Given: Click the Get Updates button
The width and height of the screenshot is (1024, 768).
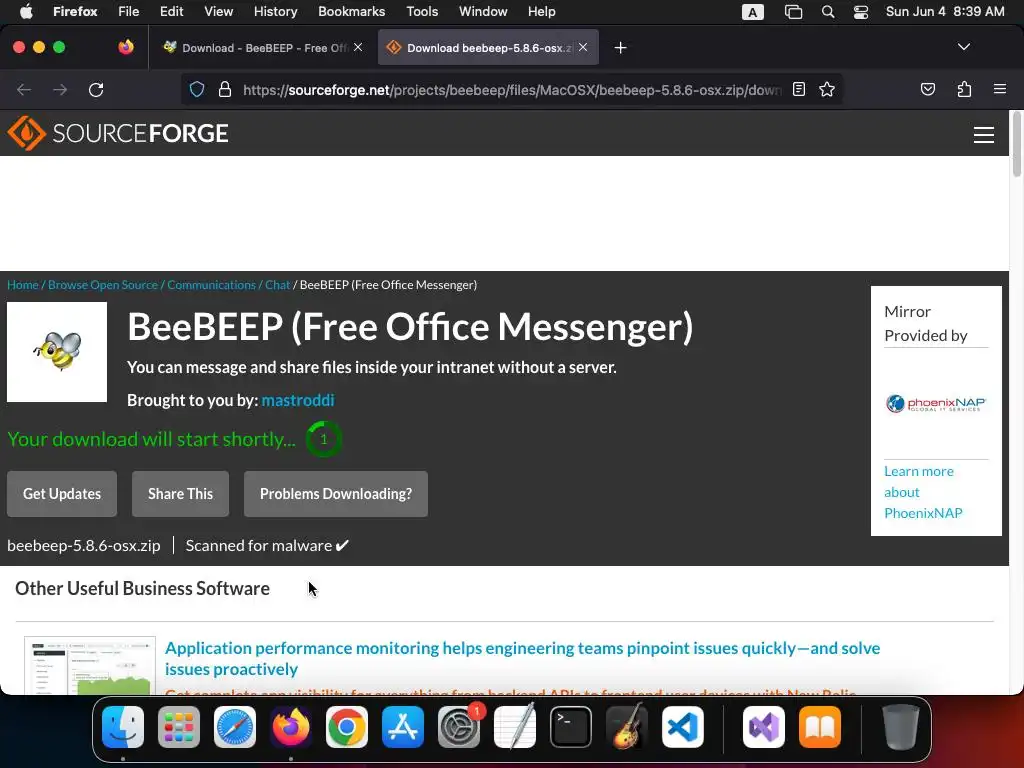Looking at the screenshot, I should [x=62, y=494].
